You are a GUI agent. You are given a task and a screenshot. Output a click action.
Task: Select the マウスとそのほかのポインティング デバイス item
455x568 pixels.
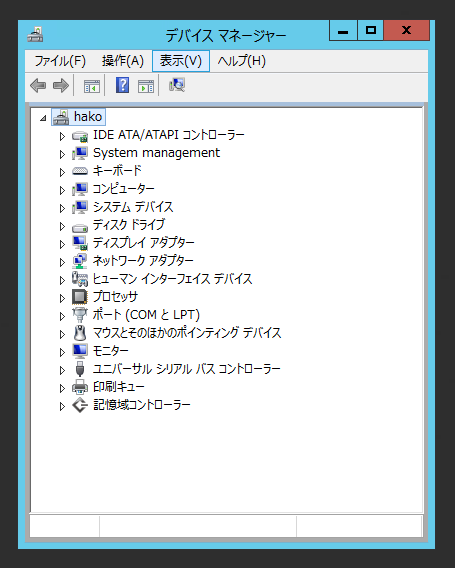tap(187, 333)
